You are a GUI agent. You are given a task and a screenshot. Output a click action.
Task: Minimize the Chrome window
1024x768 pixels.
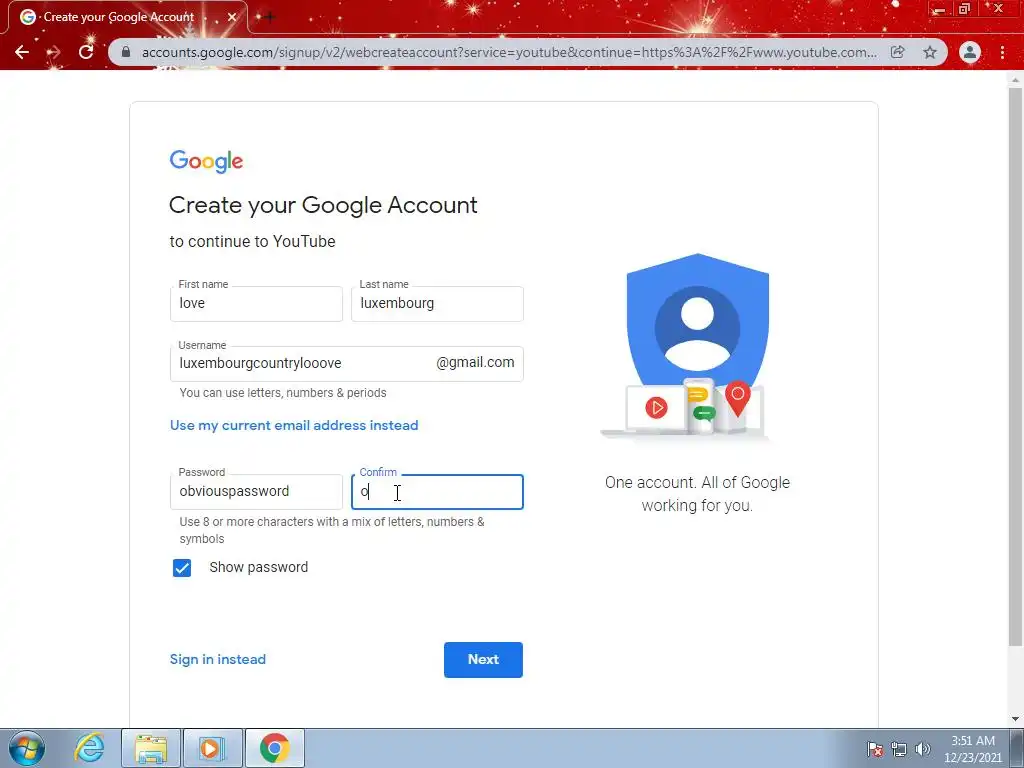(940, 9)
